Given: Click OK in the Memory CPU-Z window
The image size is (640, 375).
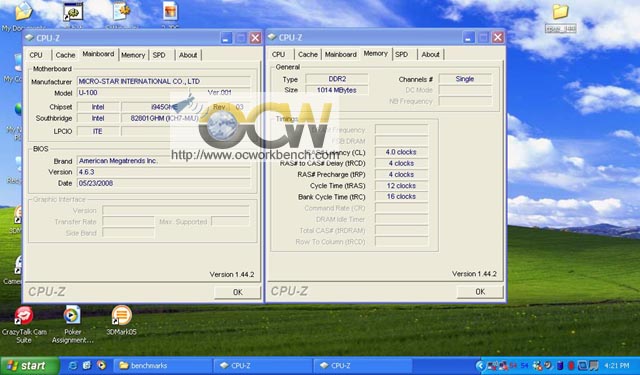Looking at the screenshot, I should 480,292.
